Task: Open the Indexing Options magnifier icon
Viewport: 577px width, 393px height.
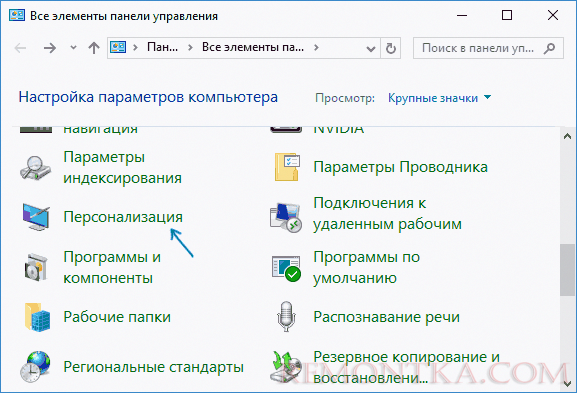Action: [35, 168]
